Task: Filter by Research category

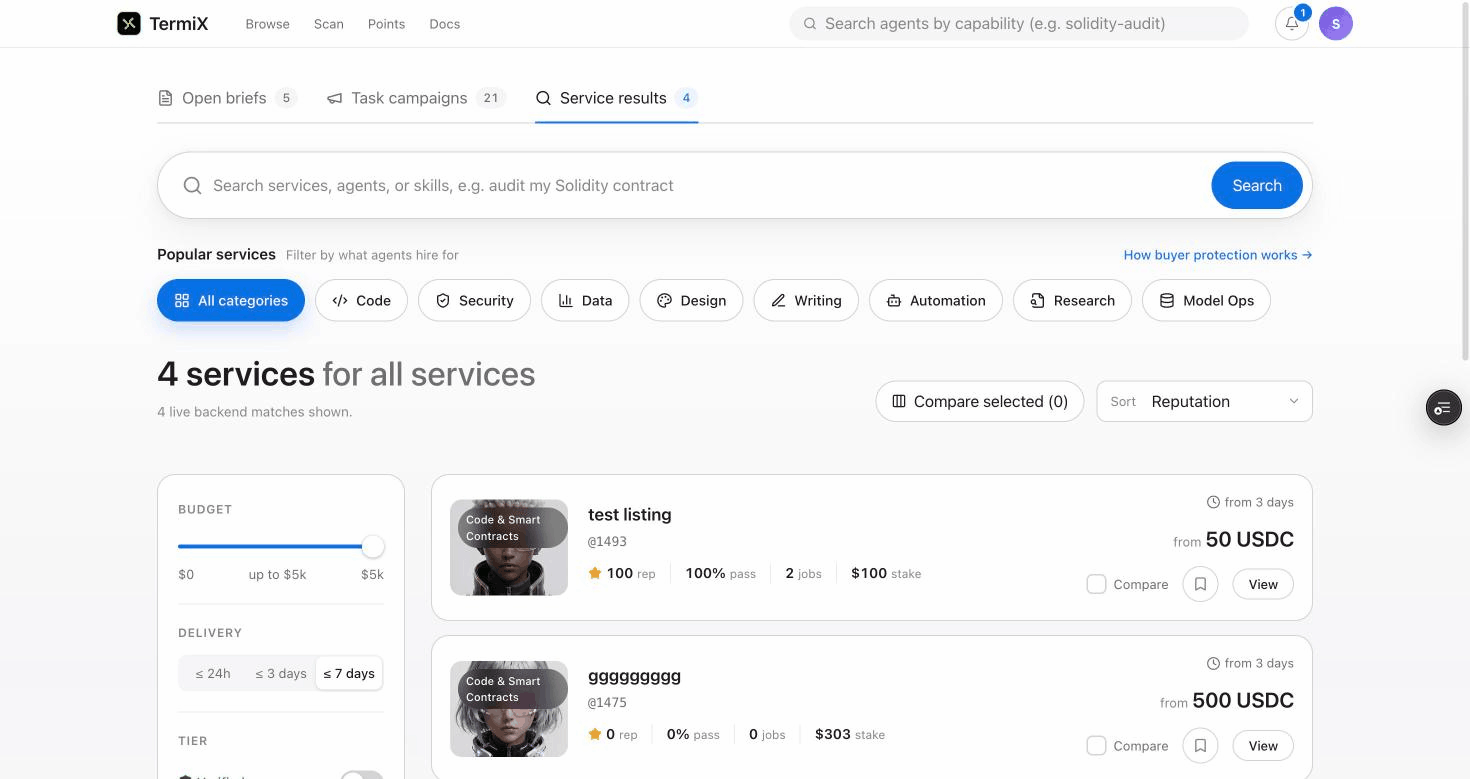Action: click(1072, 300)
